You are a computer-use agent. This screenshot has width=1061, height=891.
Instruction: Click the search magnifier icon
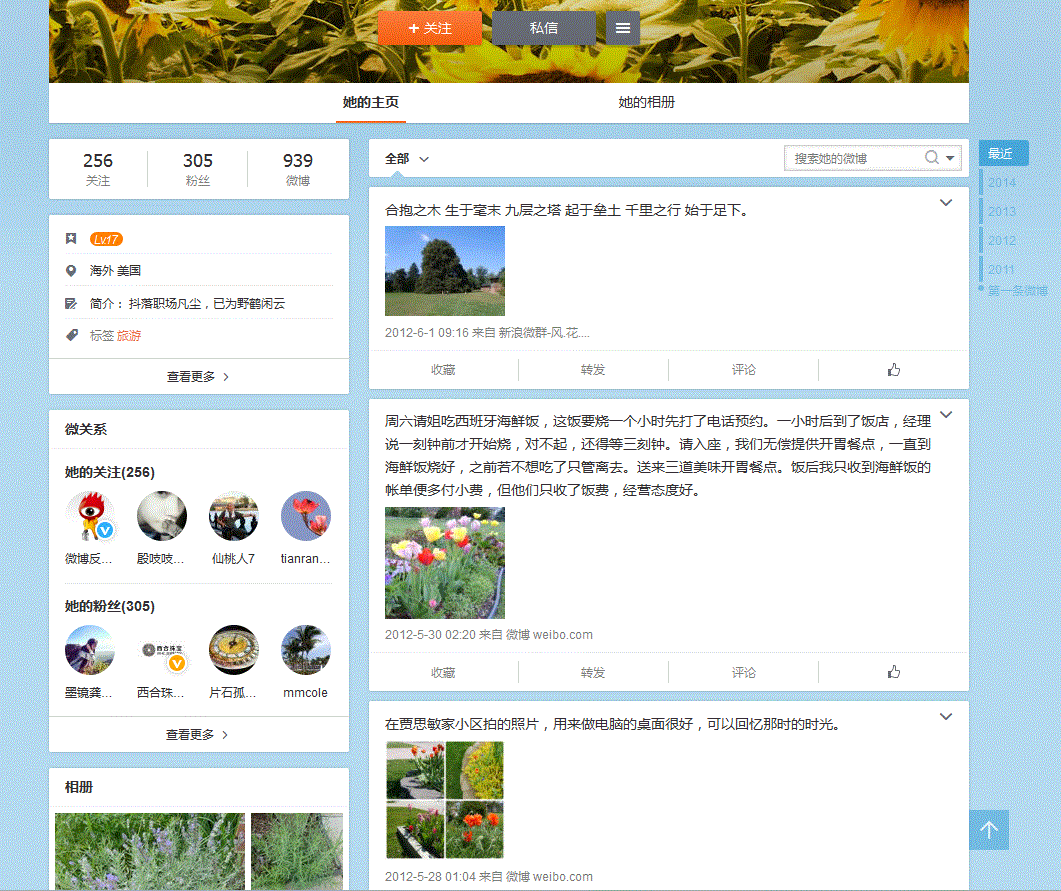(x=931, y=158)
